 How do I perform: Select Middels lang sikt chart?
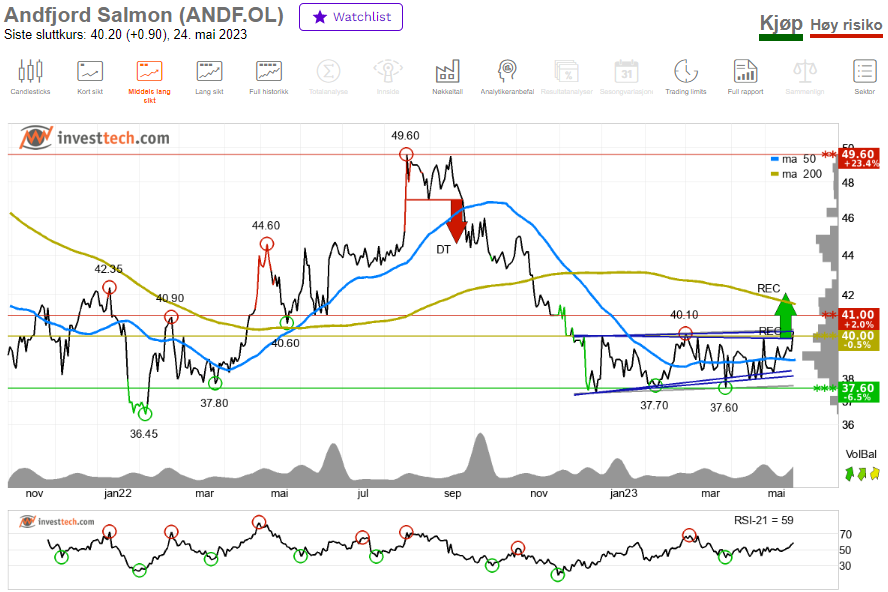(x=149, y=81)
